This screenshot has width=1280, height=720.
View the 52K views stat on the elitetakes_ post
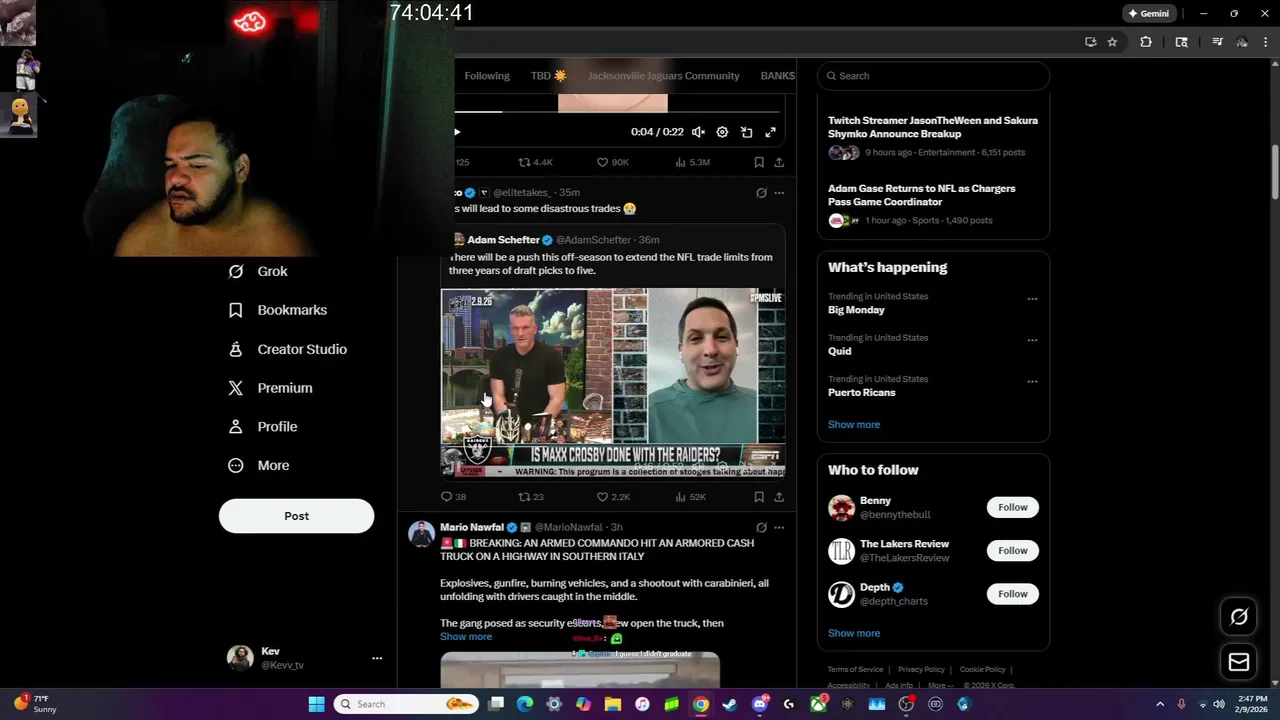point(690,497)
